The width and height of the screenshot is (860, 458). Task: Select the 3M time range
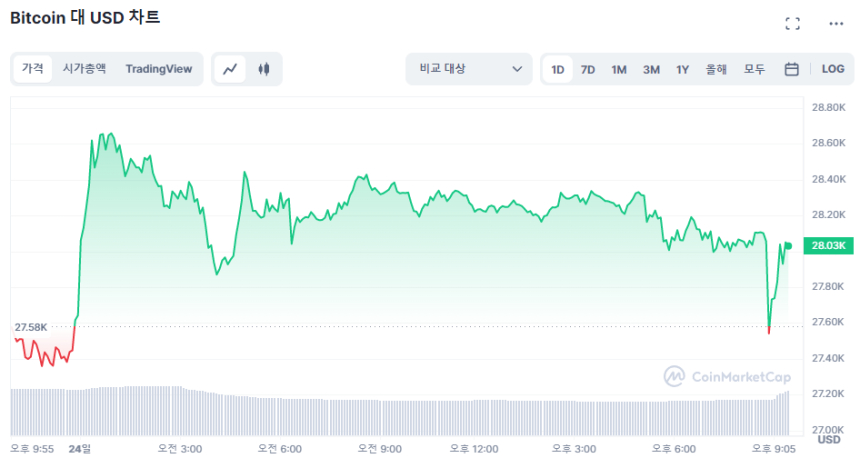tap(651, 69)
